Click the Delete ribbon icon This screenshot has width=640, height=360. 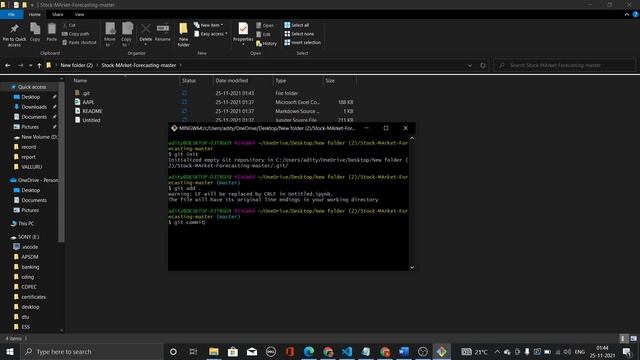point(146,34)
